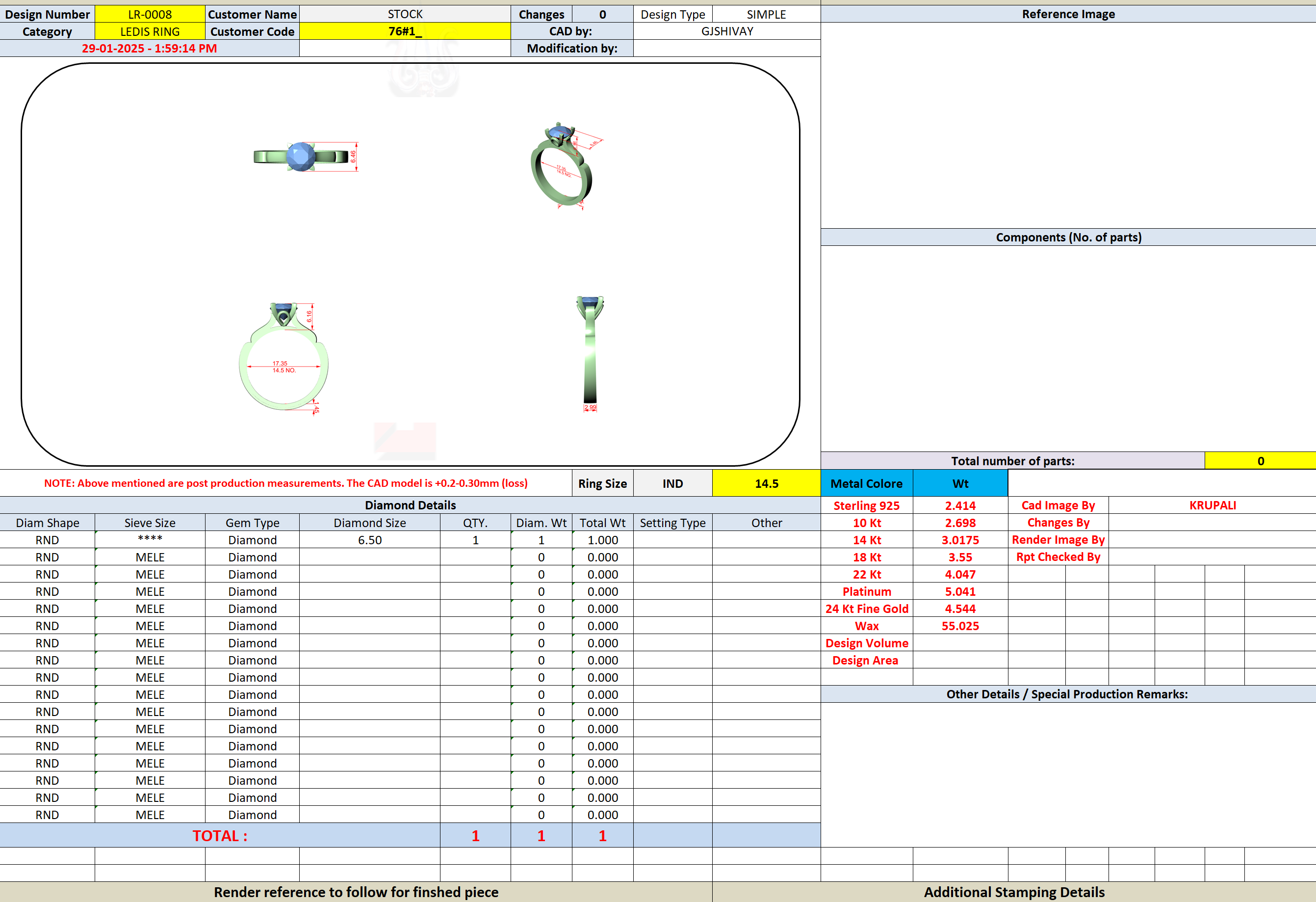Image resolution: width=1316 pixels, height=902 pixels.
Task: Click the IND ring size standard cell
Action: [x=673, y=483]
